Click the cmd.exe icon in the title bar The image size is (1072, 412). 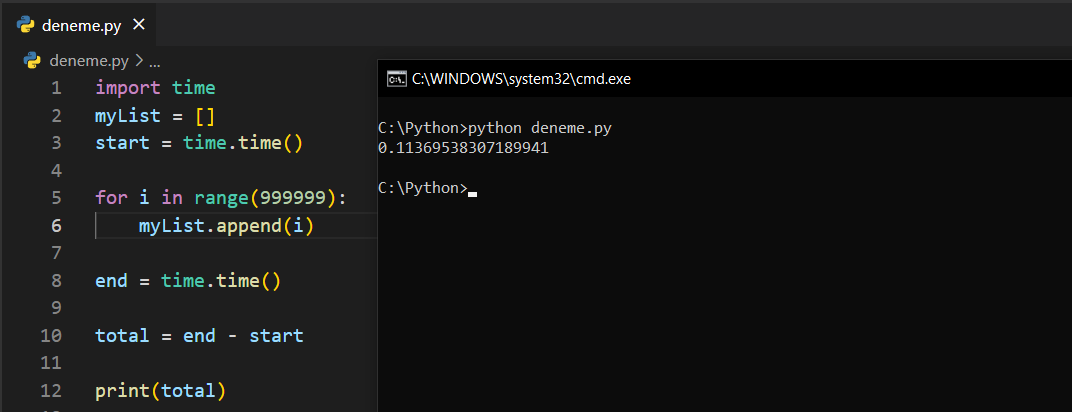coord(396,78)
